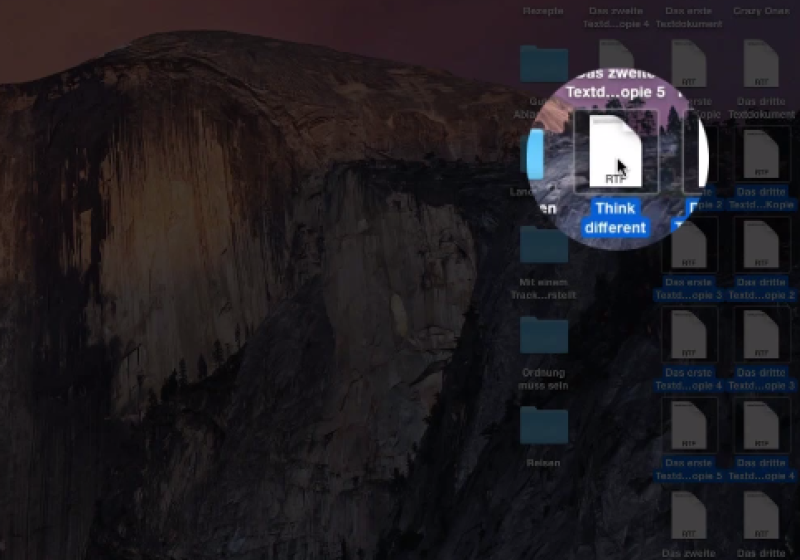Select the light blue folder in the magnifier
This screenshot has height=560, width=800.
click(x=537, y=153)
